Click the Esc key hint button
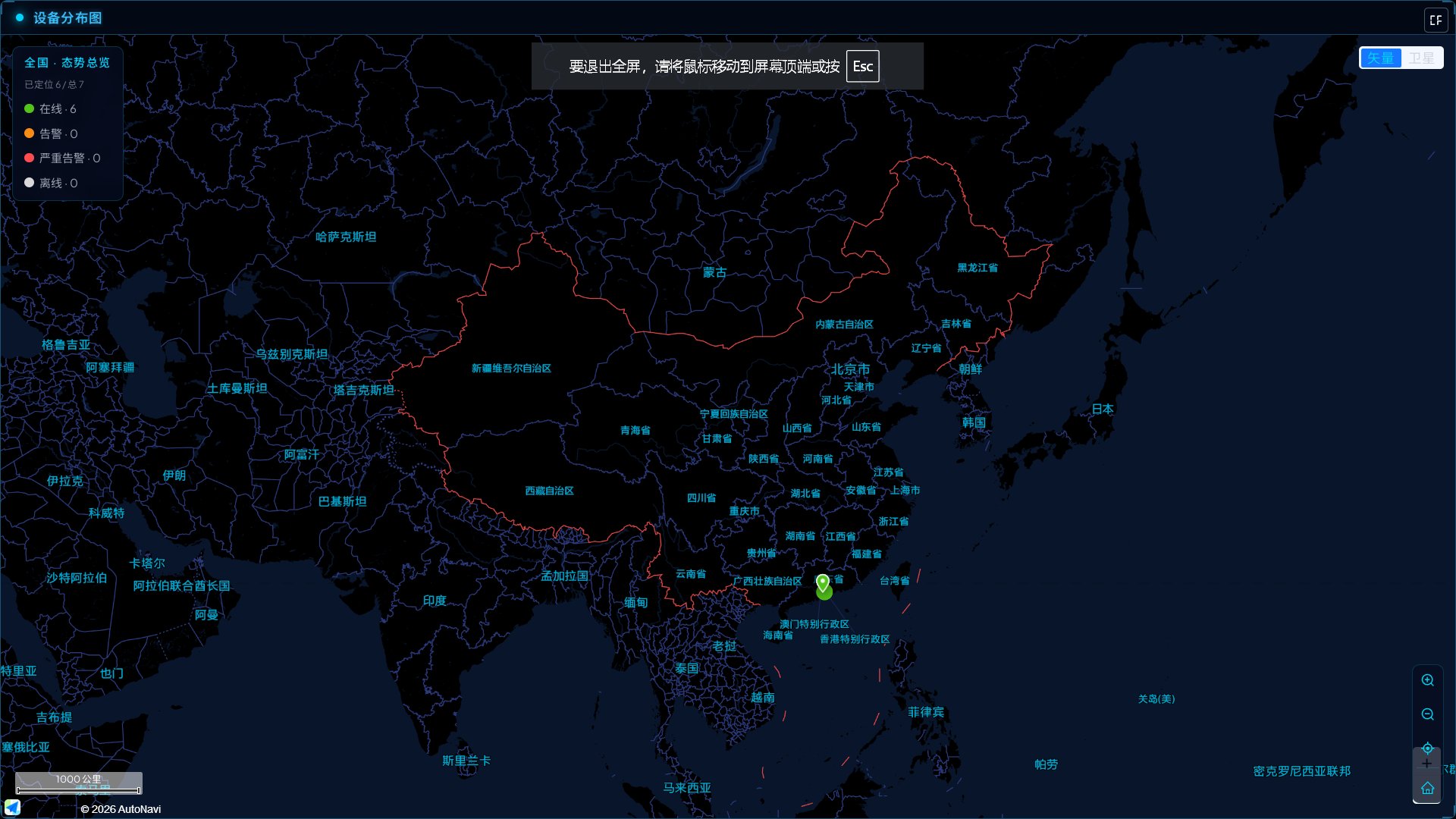This screenshot has height=819, width=1456. pos(863,66)
